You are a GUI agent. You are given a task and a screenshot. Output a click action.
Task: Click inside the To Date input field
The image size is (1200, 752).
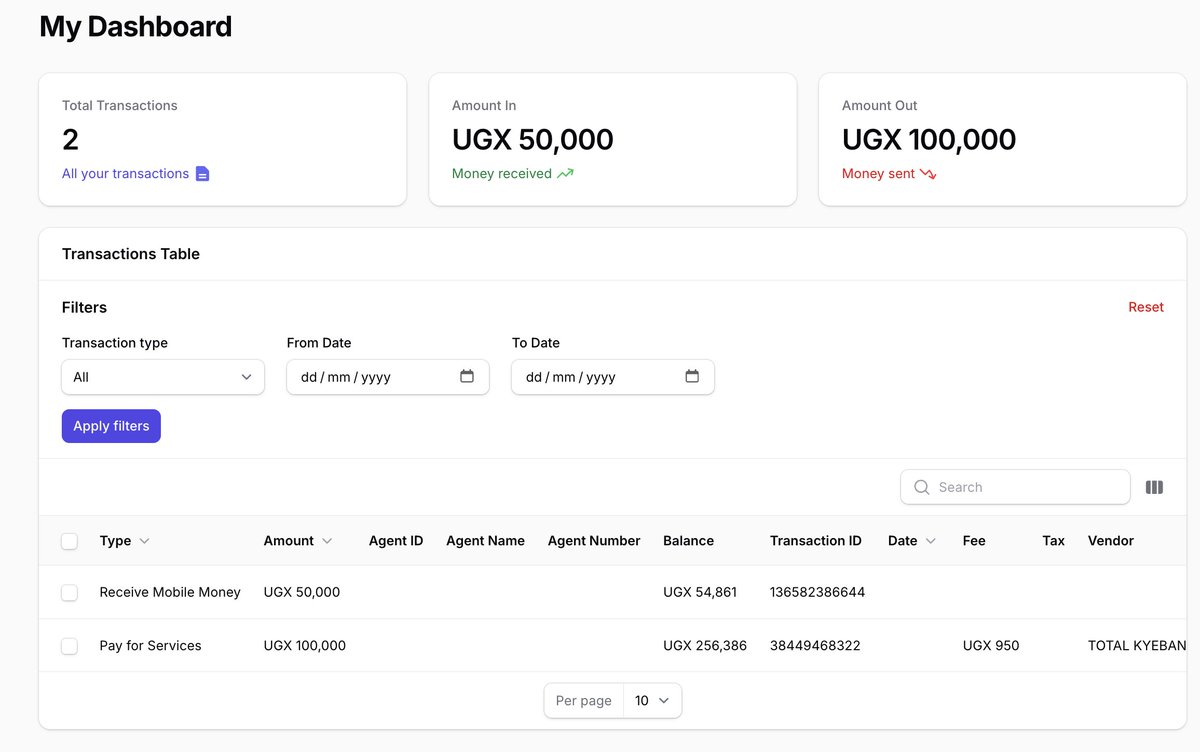tap(613, 377)
